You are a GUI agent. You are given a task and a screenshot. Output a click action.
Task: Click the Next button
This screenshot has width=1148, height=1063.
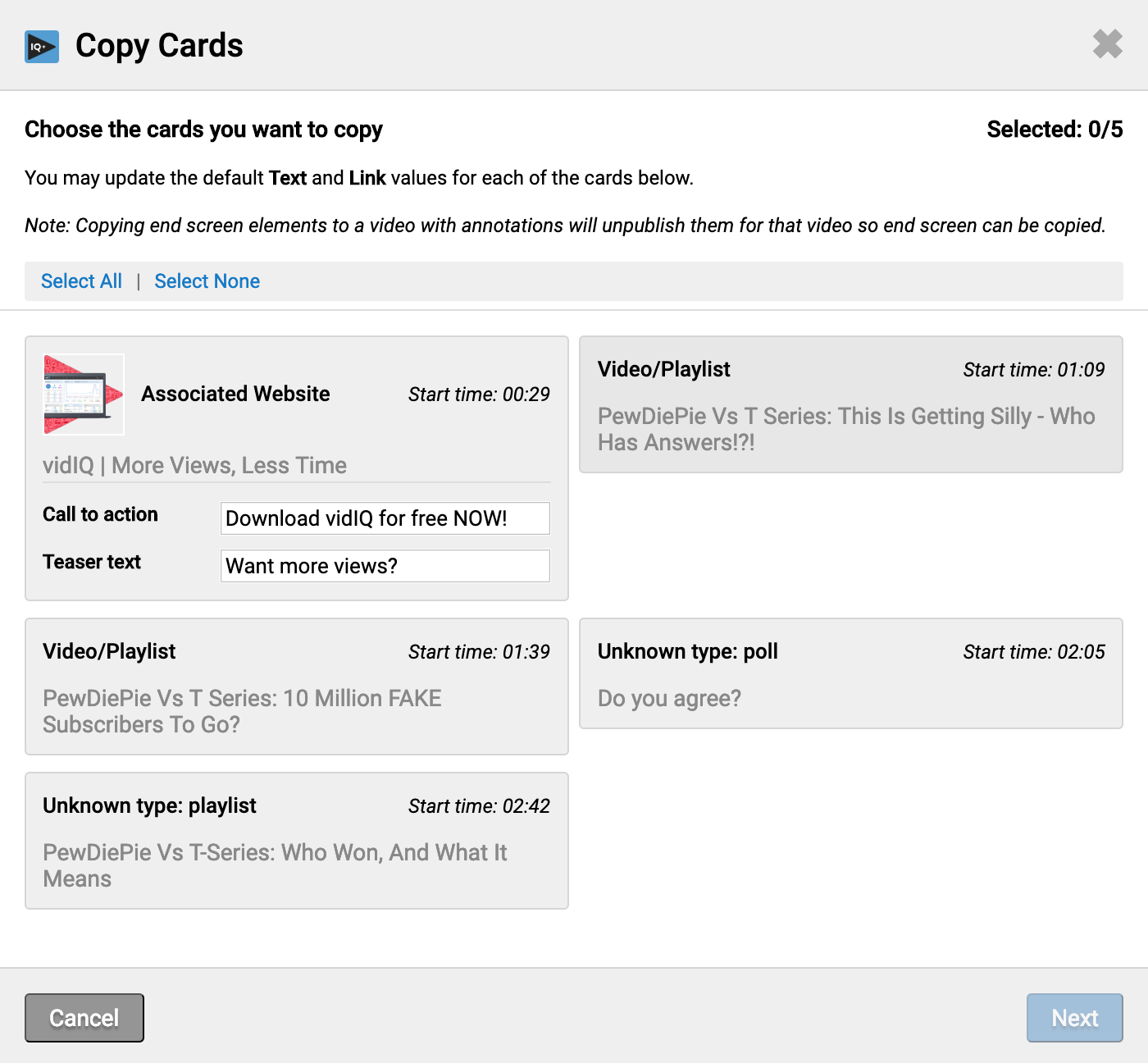(1075, 1018)
